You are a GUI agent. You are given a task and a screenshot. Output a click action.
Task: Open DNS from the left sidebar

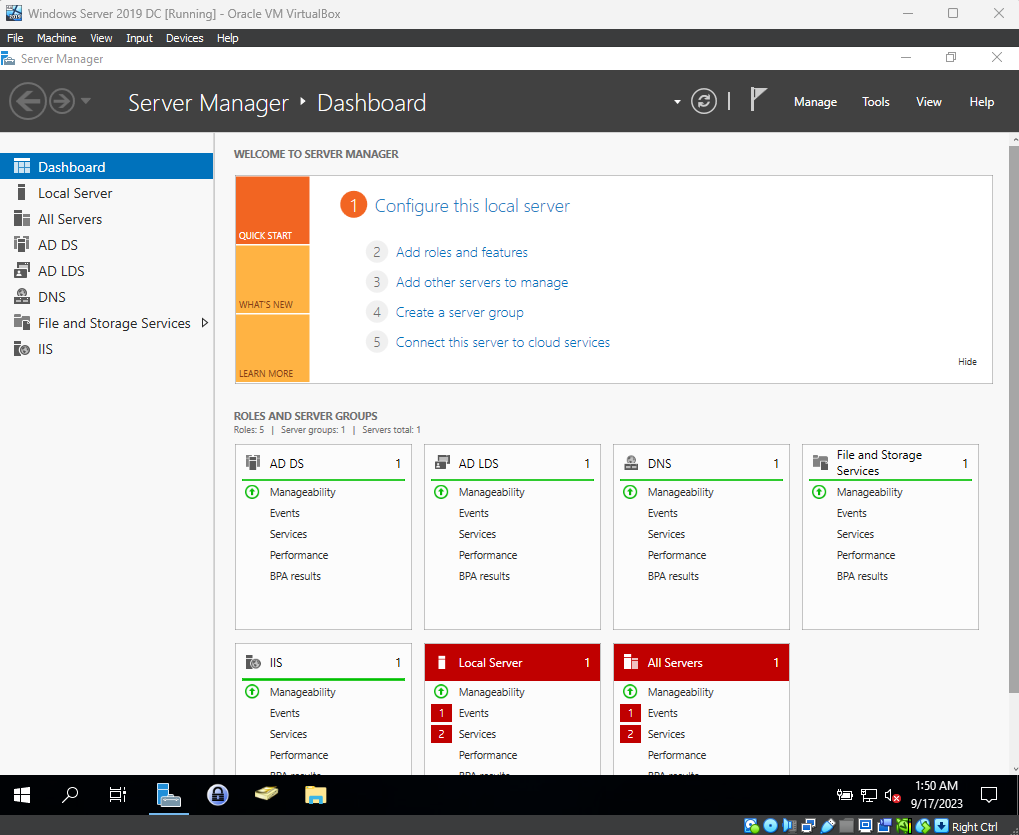coord(51,297)
